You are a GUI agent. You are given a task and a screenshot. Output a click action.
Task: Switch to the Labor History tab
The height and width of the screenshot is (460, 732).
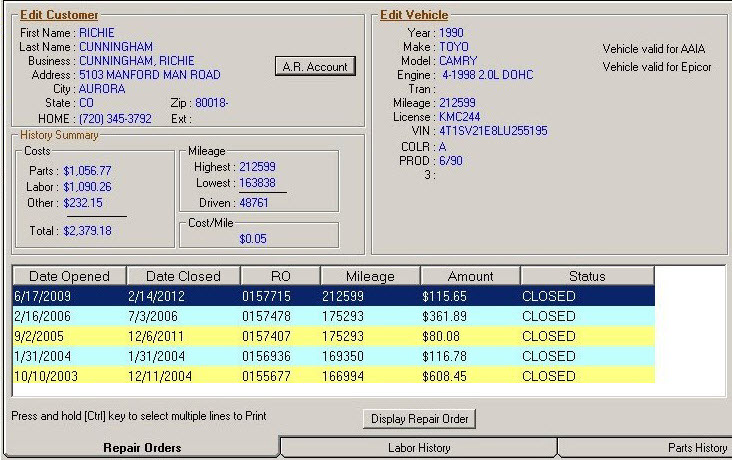click(x=418, y=448)
